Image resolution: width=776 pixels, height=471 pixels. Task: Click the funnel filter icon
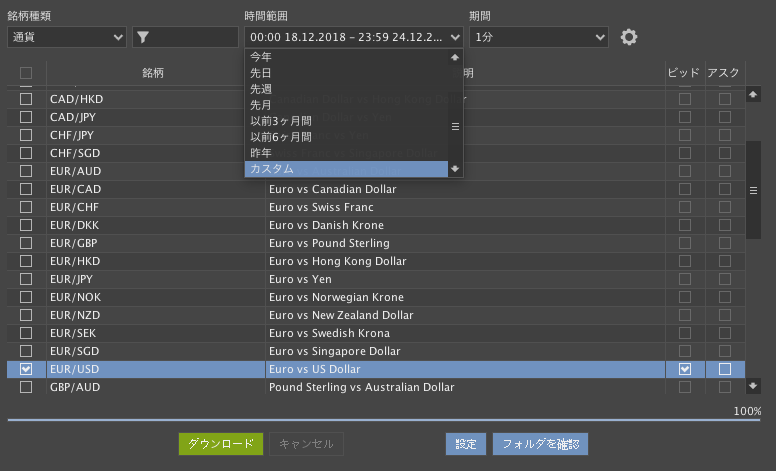coord(143,37)
